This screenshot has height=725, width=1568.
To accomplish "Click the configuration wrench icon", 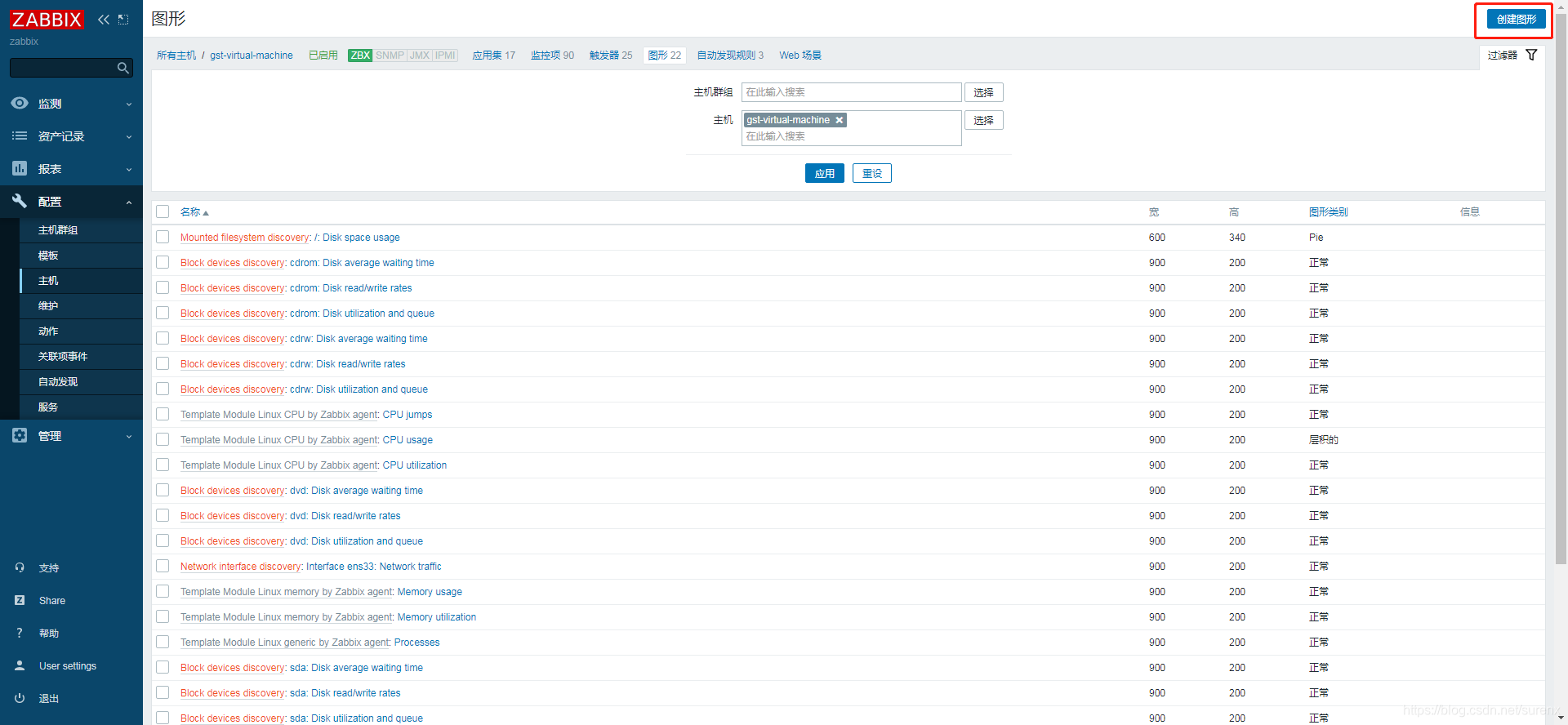I will (20, 201).
